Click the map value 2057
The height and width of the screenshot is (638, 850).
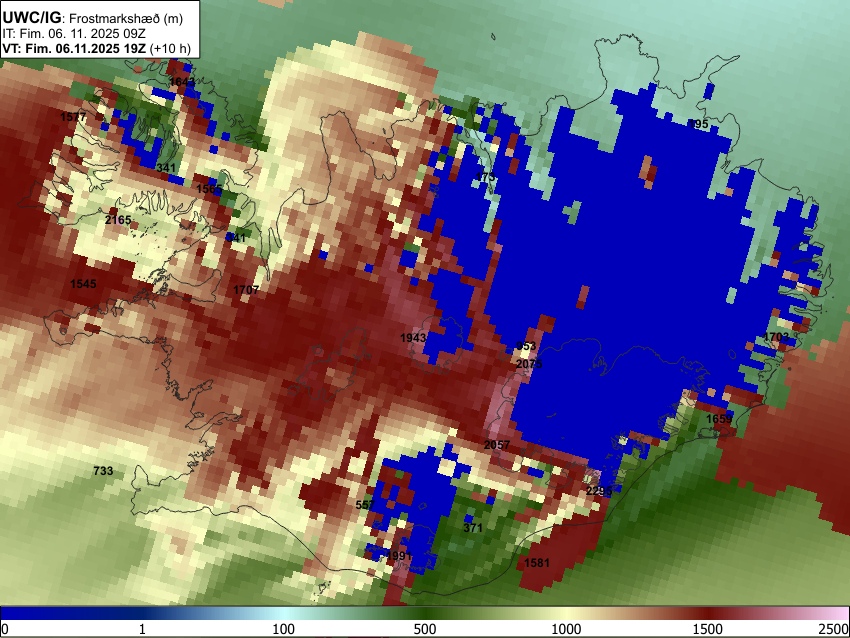pyautogui.click(x=497, y=445)
